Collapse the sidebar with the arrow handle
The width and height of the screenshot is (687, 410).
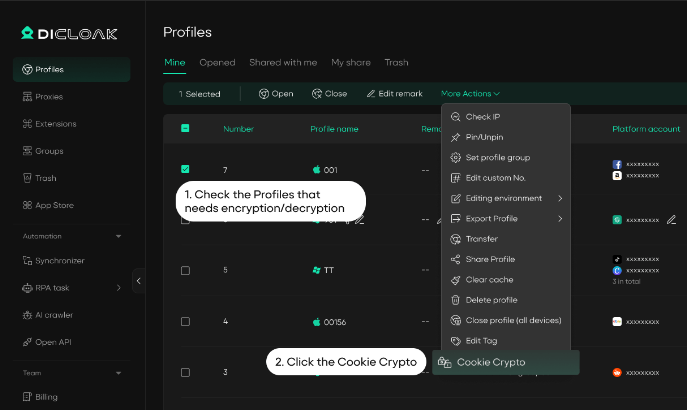(x=138, y=281)
